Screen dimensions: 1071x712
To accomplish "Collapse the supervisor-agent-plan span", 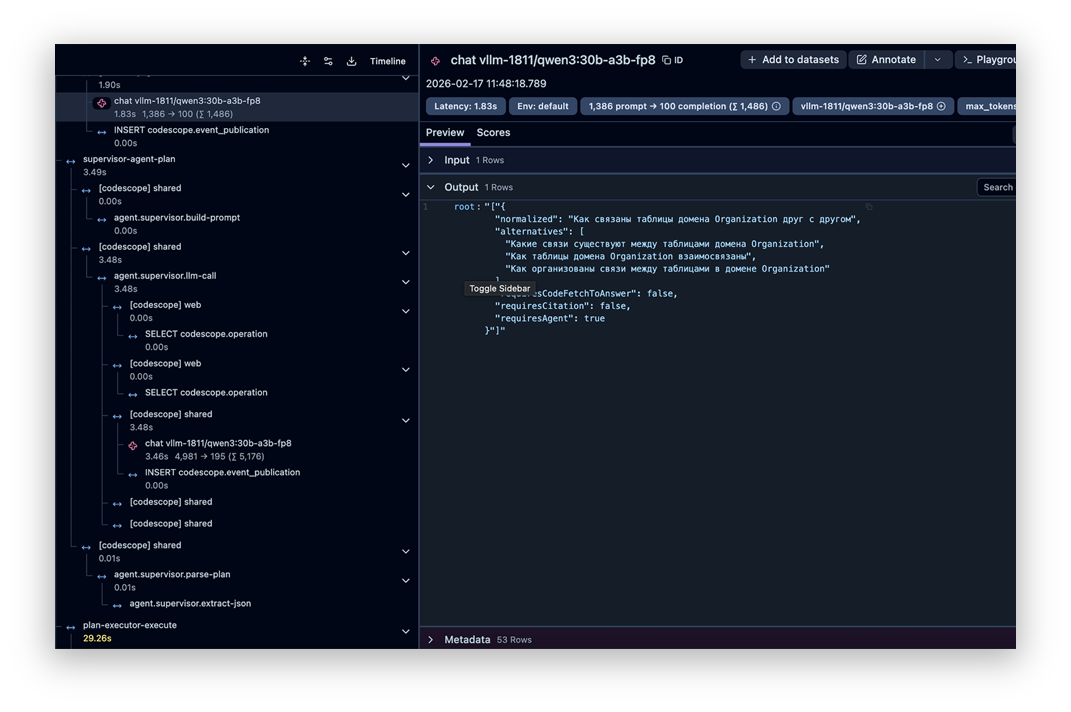I will (405, 165).
